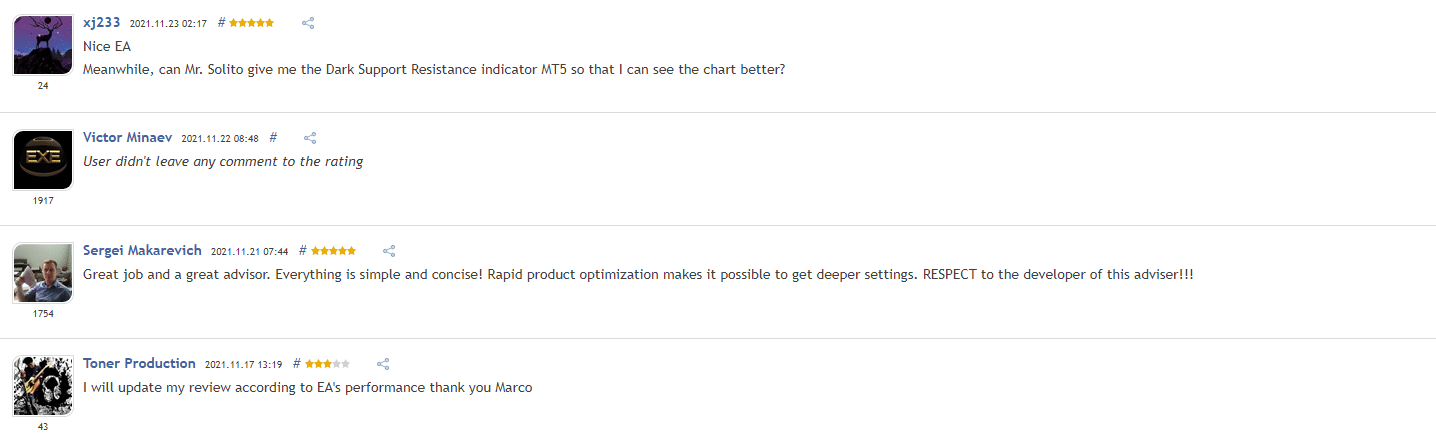Screen dimensions: 1436x444
Task: Click the # permalink on Victor Minaev's review
Action: [273, 137]
